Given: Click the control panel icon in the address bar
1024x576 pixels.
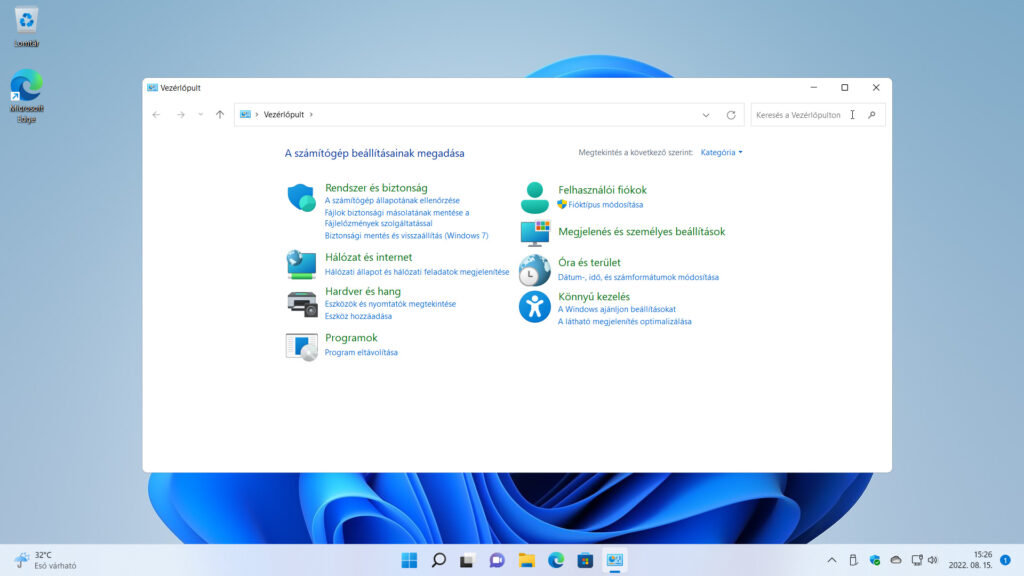Looking at the screenshot, I should [x=246, y=114].
